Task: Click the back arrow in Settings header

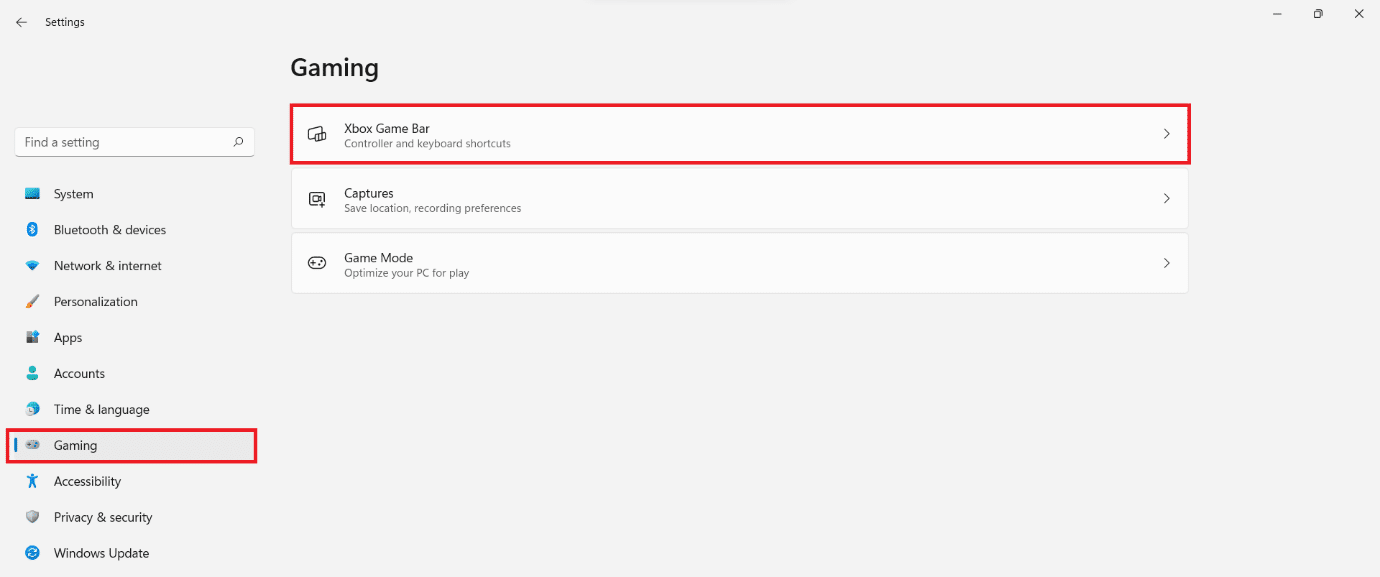Action: click(21, 22)
